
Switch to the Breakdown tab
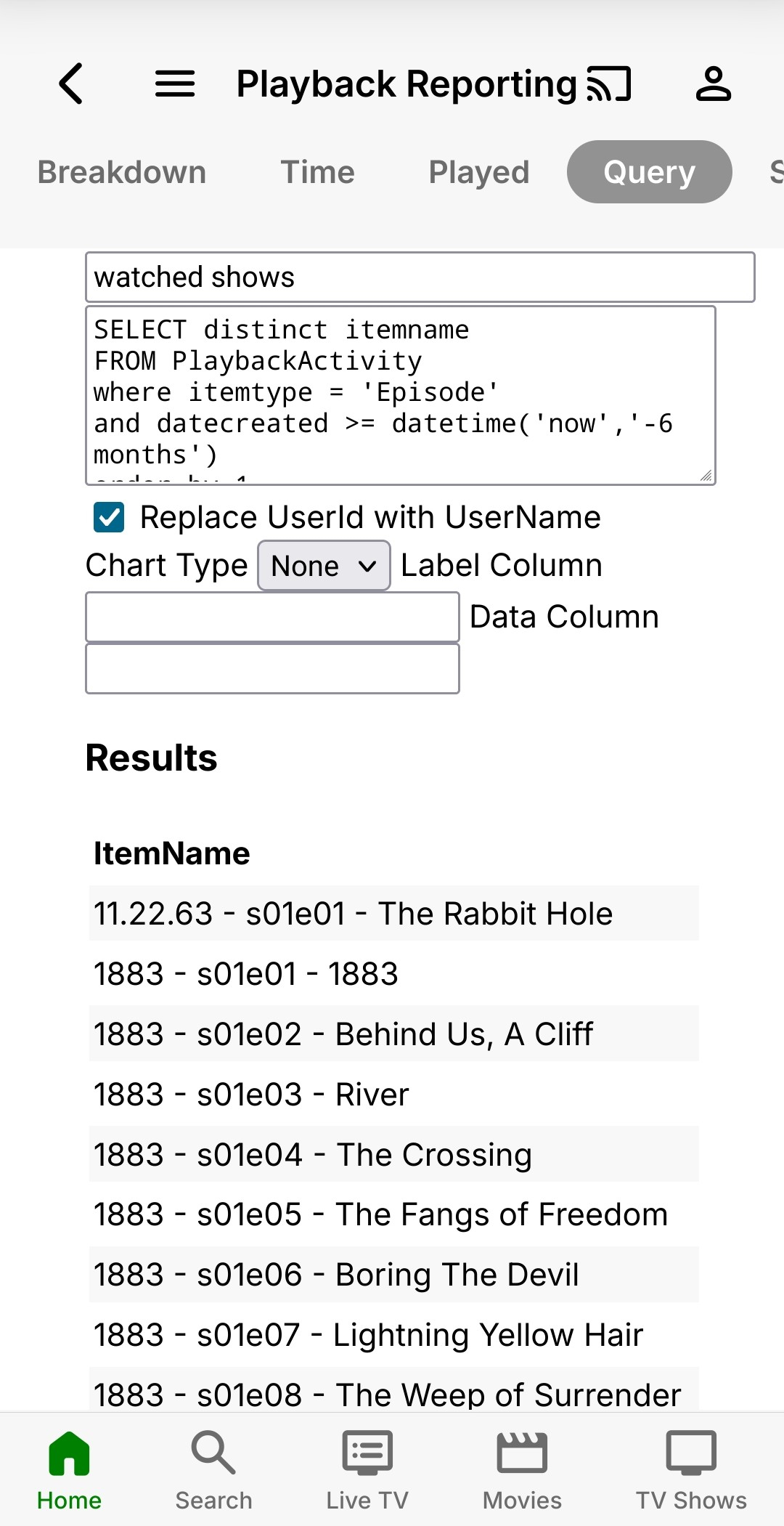(122, 172)
